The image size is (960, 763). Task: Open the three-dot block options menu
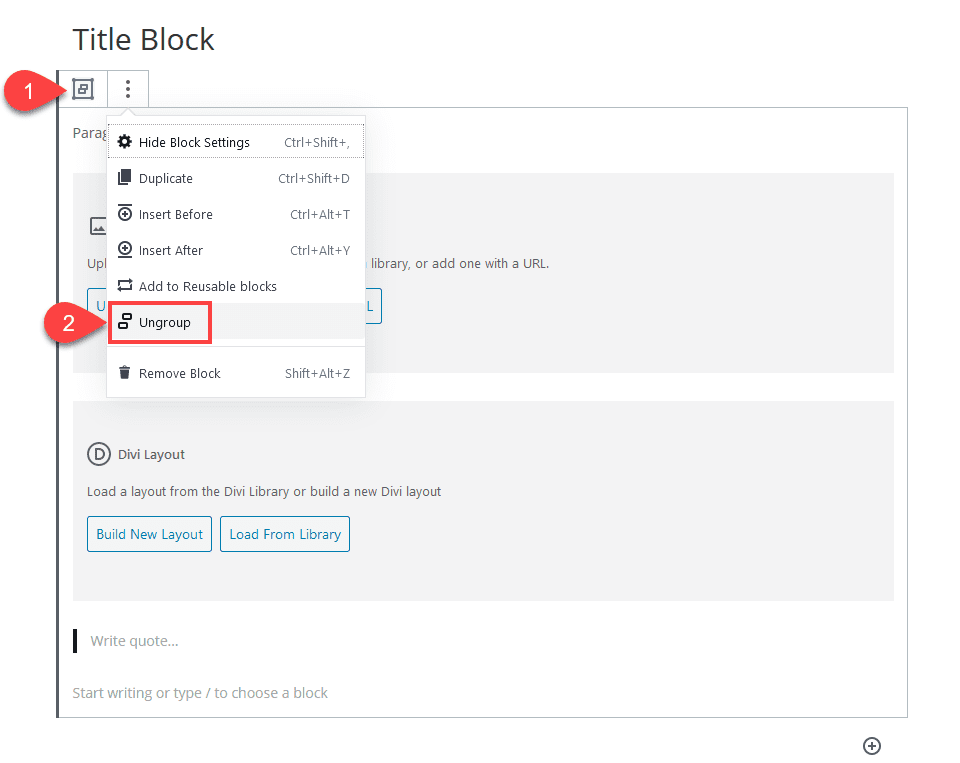coord(127,88)
